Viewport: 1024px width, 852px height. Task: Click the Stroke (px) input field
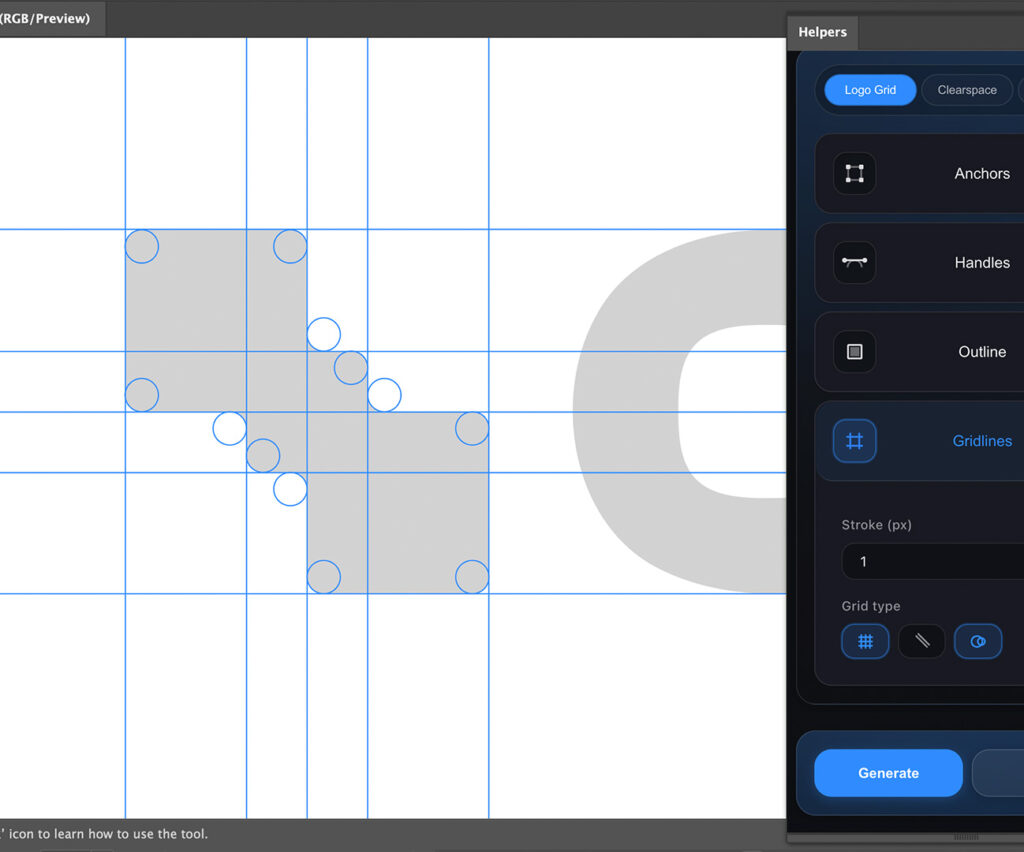930,562
